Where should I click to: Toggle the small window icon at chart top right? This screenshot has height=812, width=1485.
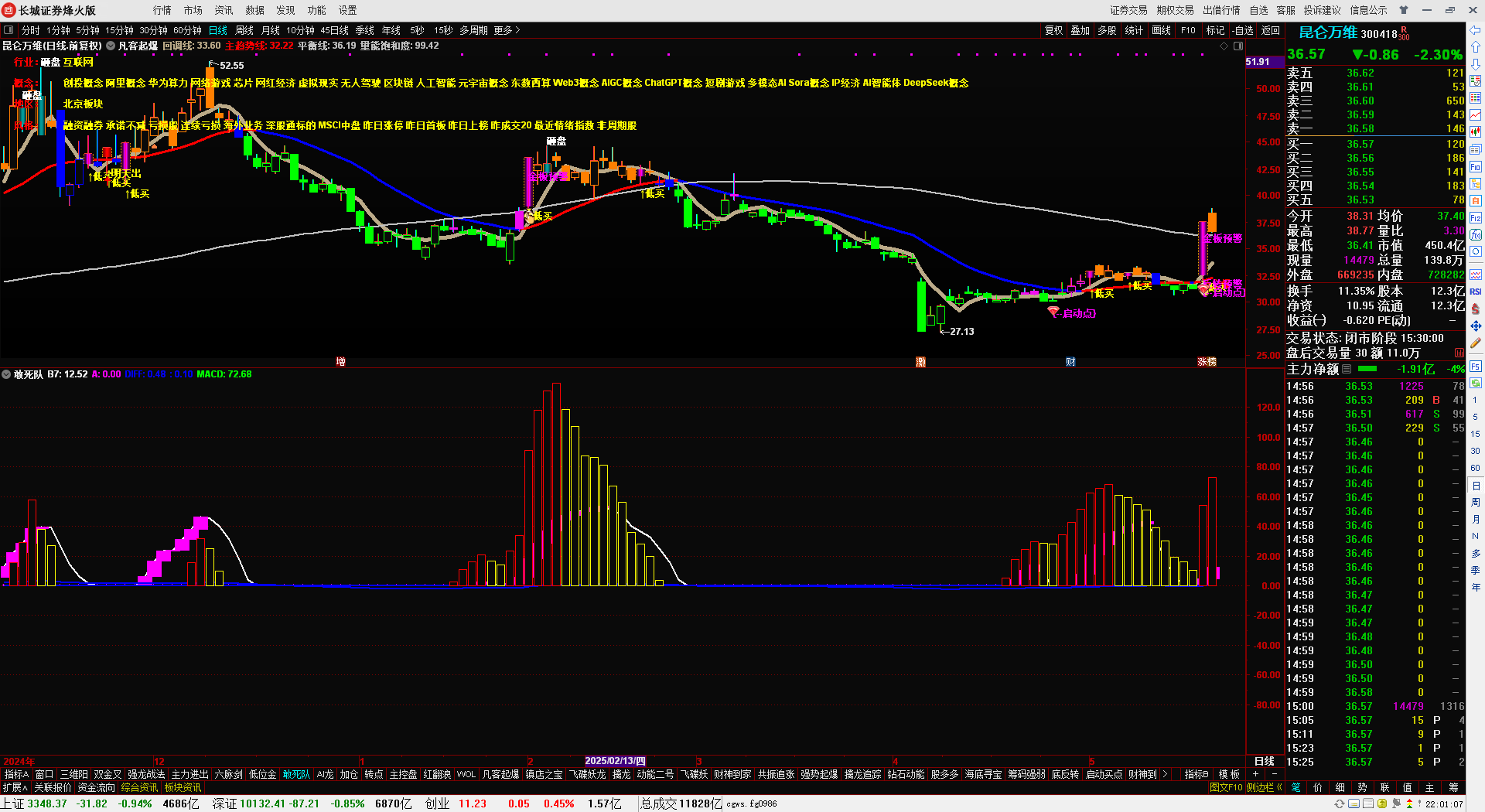pos(1237,46)
